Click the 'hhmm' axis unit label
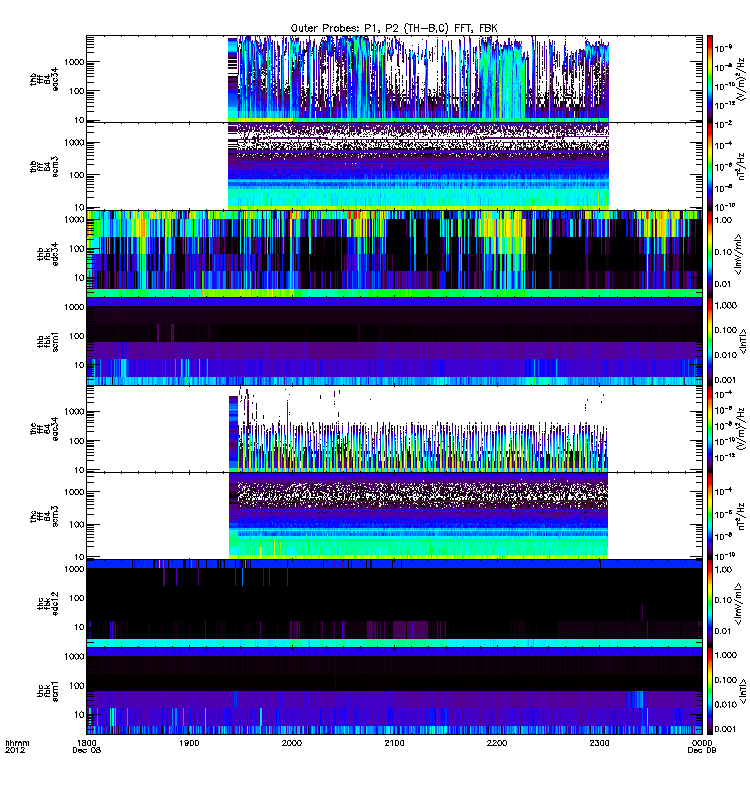The width and height of the screenshot is (750, 800). click(17, 743)
